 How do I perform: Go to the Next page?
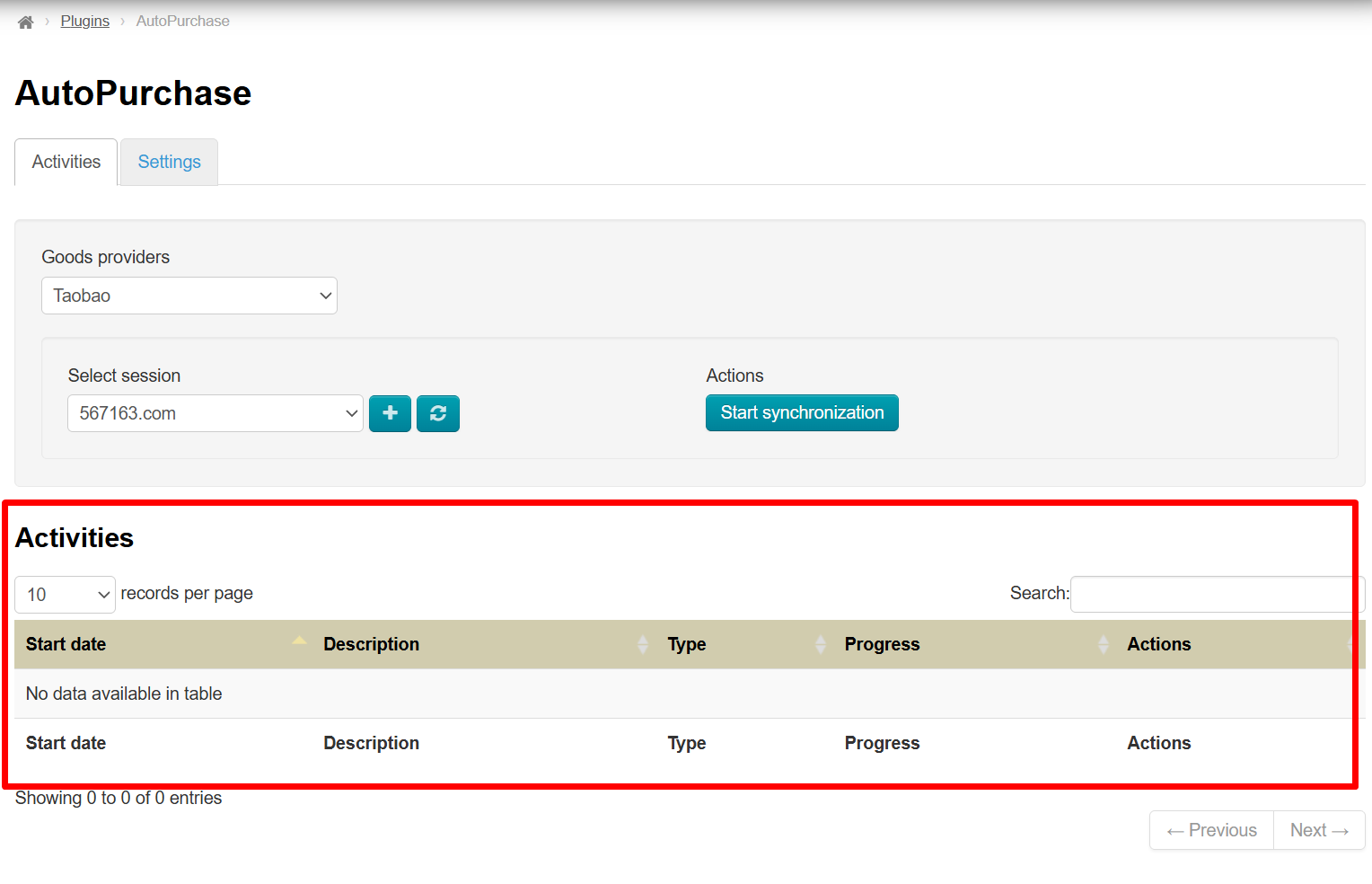(x=1319, y=830)
